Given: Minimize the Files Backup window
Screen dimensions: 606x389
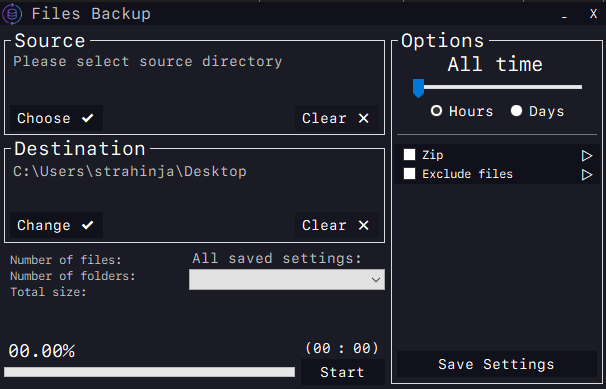Looking at the screenshot, I should 564,15.
